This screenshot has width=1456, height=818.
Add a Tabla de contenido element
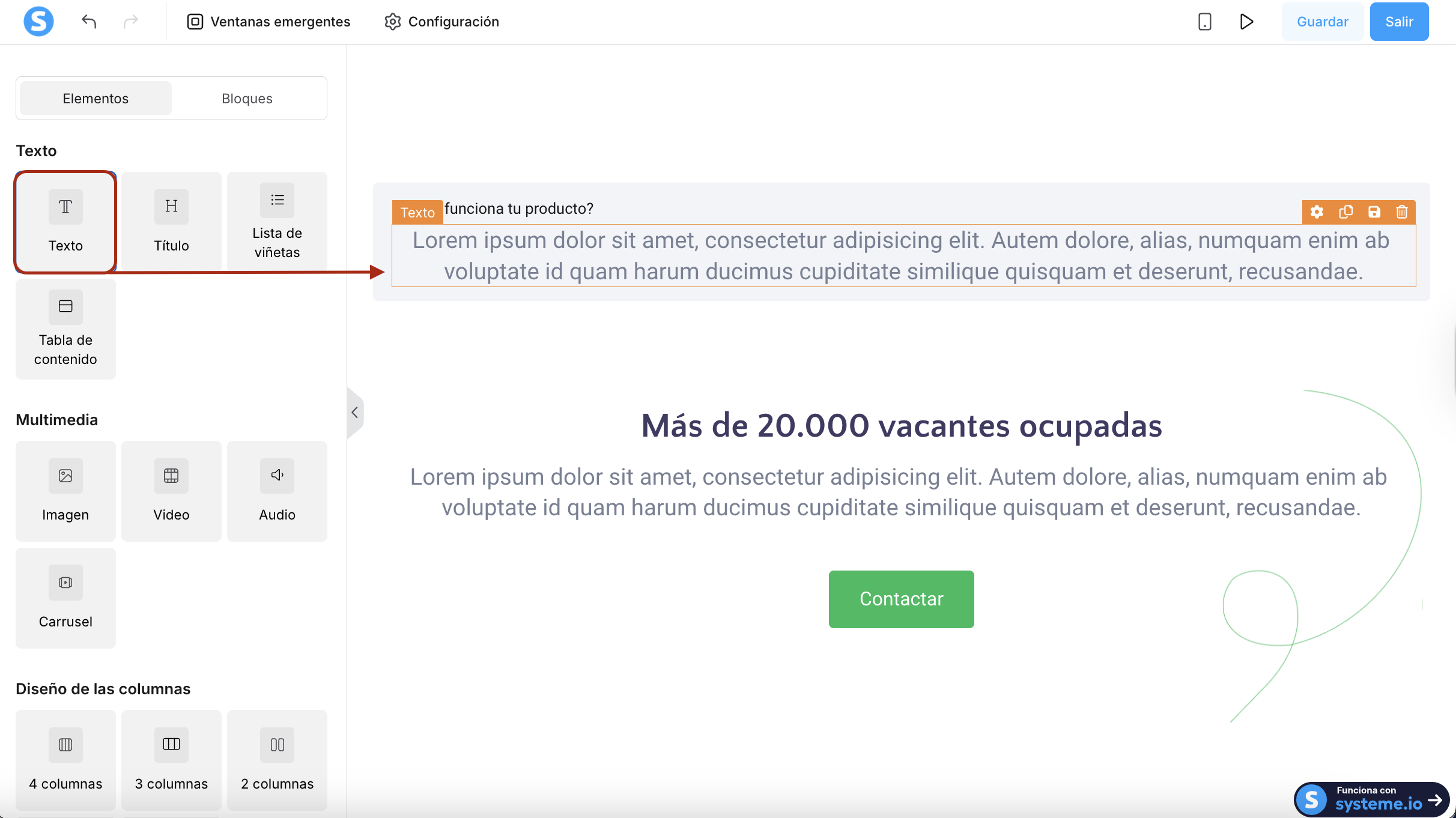pos(65,329)
